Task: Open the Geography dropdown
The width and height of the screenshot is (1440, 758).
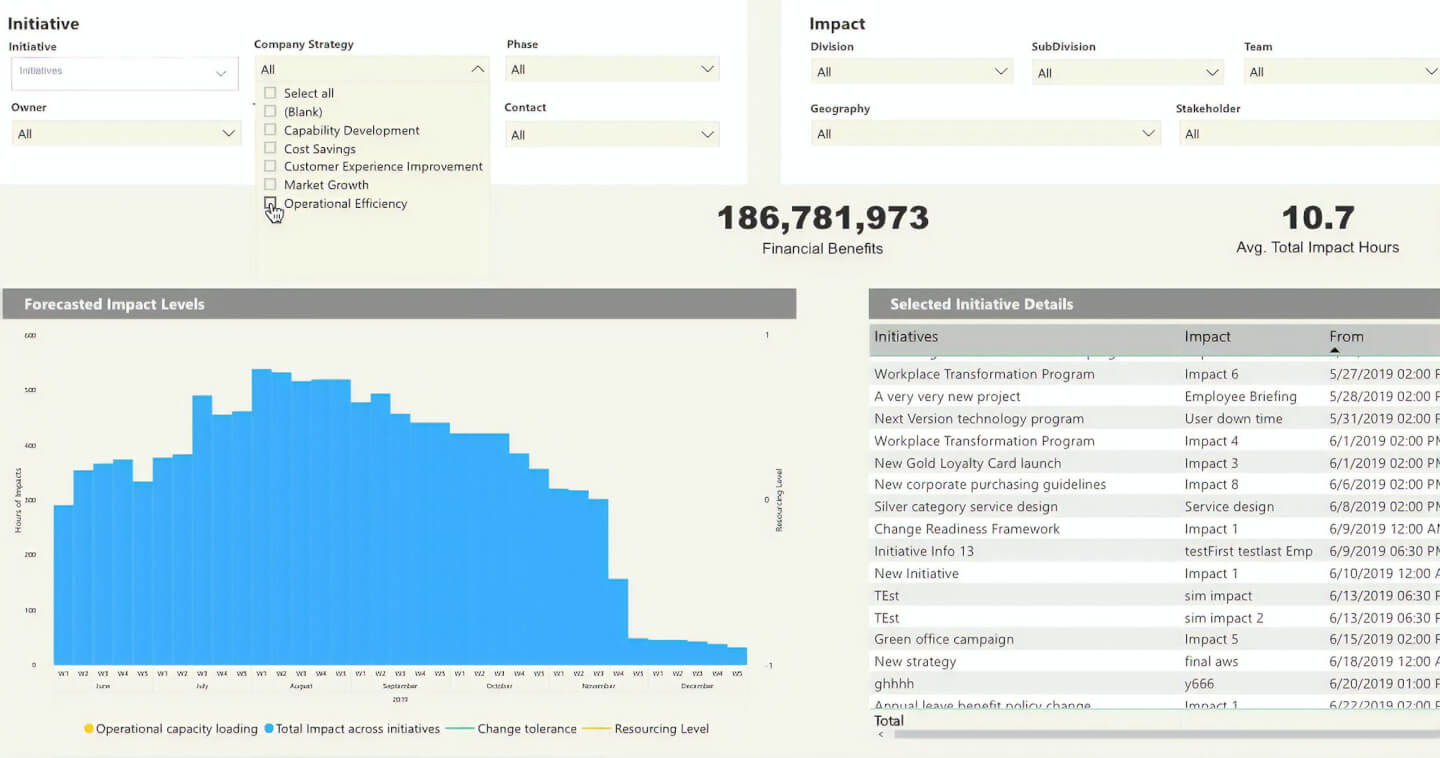Action: (986, 133)
